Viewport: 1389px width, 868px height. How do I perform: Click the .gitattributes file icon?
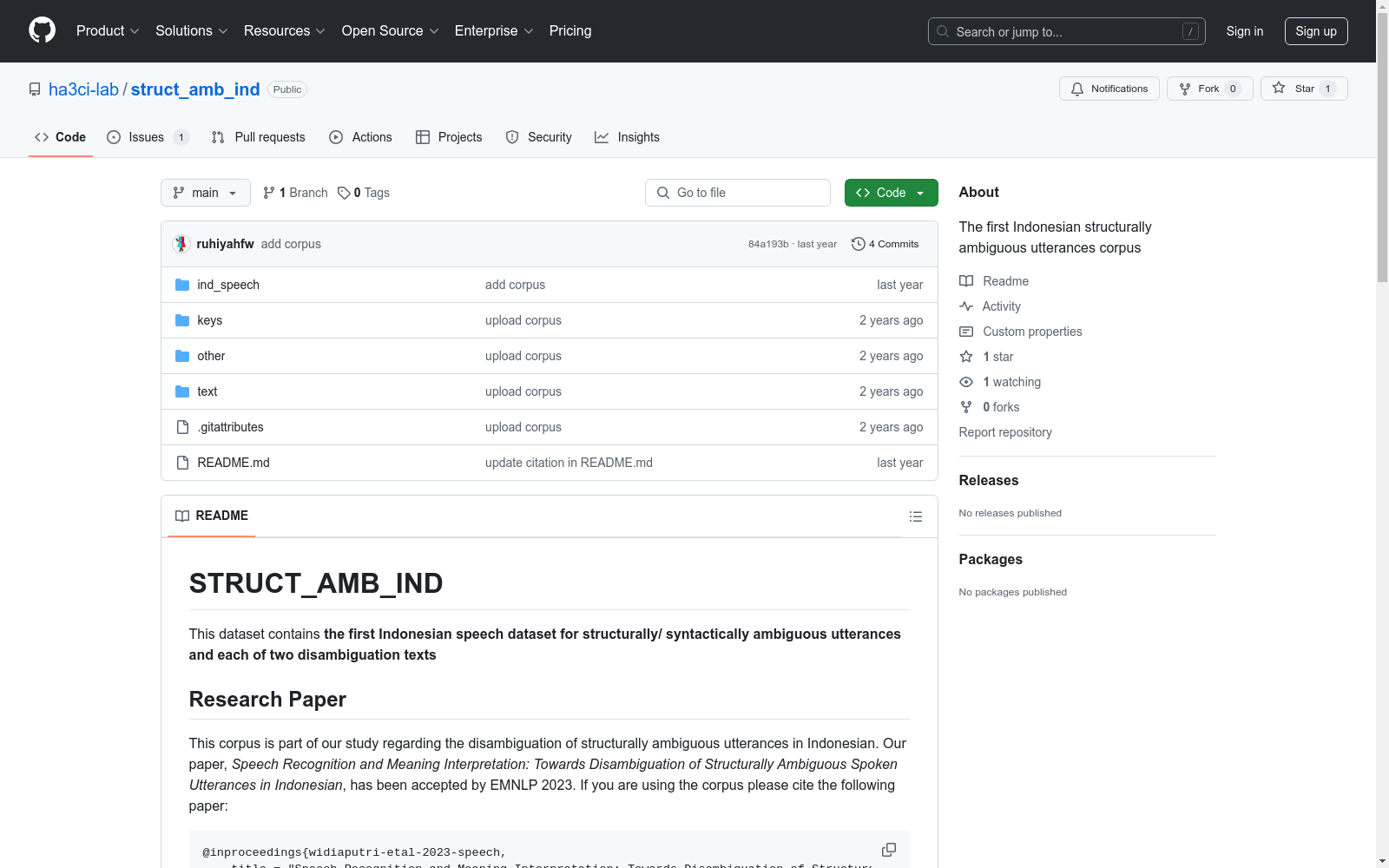[x=182, y=427]
